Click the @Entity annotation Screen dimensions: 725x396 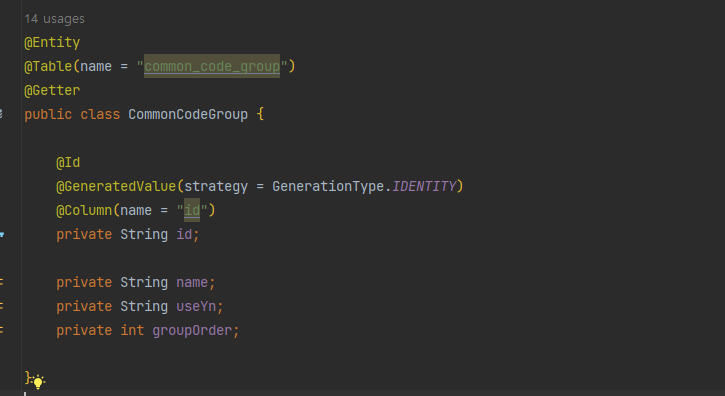pos(52,43)
